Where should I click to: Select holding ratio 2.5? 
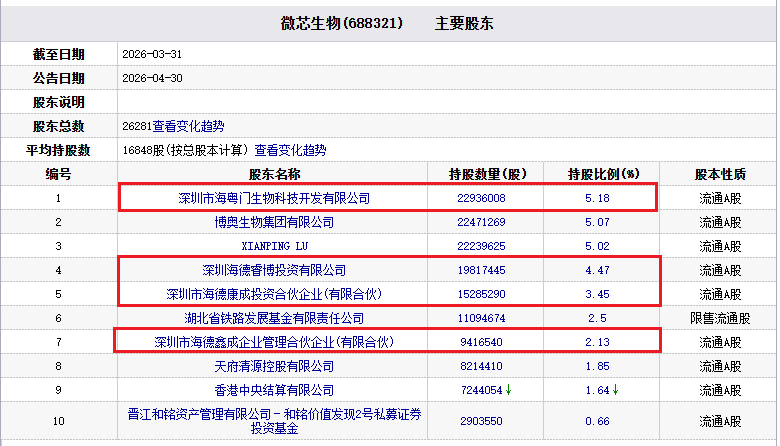click(597, 318)
